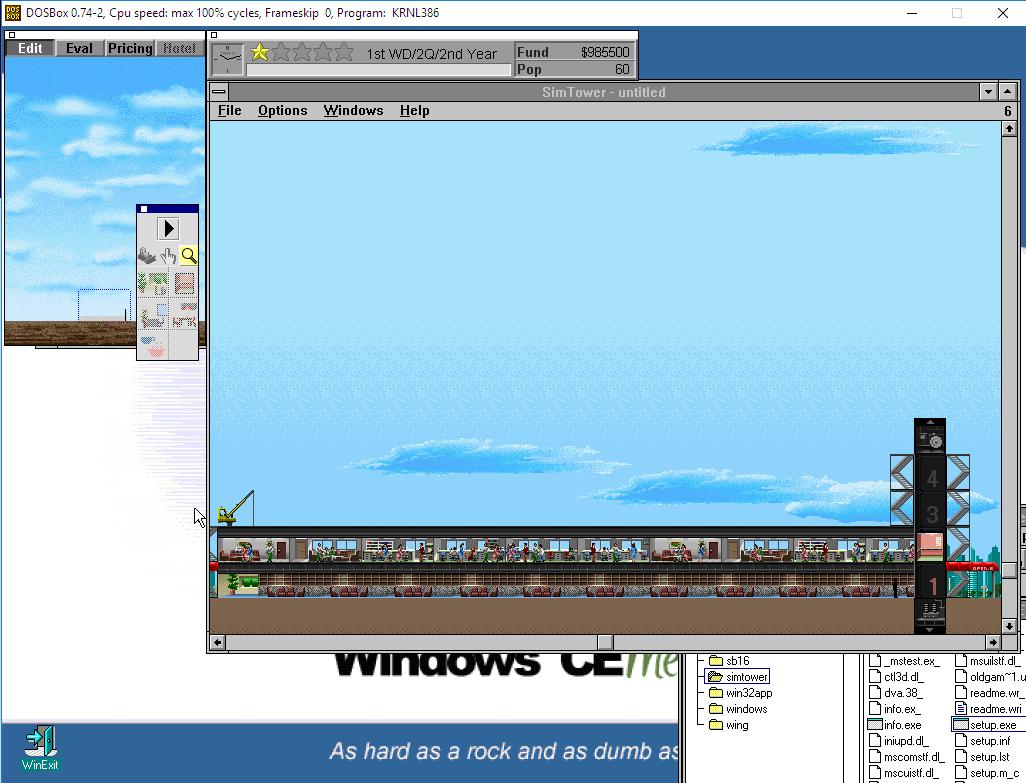
Task: Click the elevator machinery below floor 1
Action: [x=930, y=616]
